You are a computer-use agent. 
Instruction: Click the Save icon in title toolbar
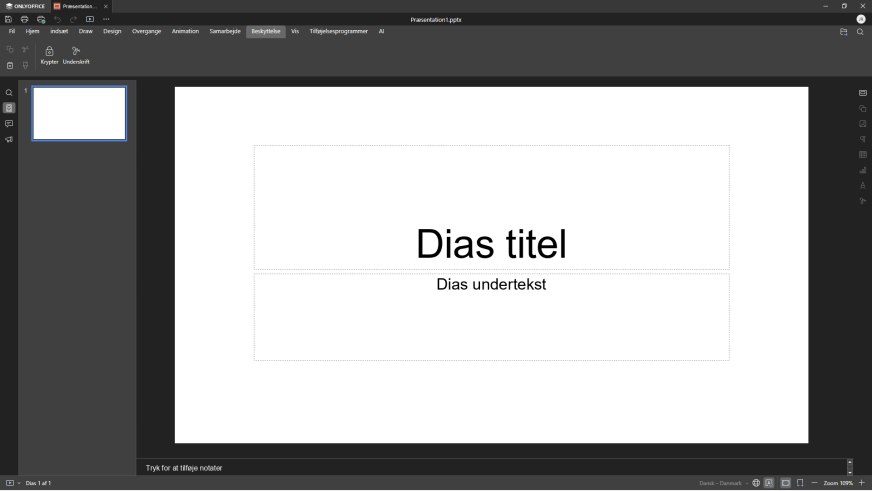(x=9, y=19)
